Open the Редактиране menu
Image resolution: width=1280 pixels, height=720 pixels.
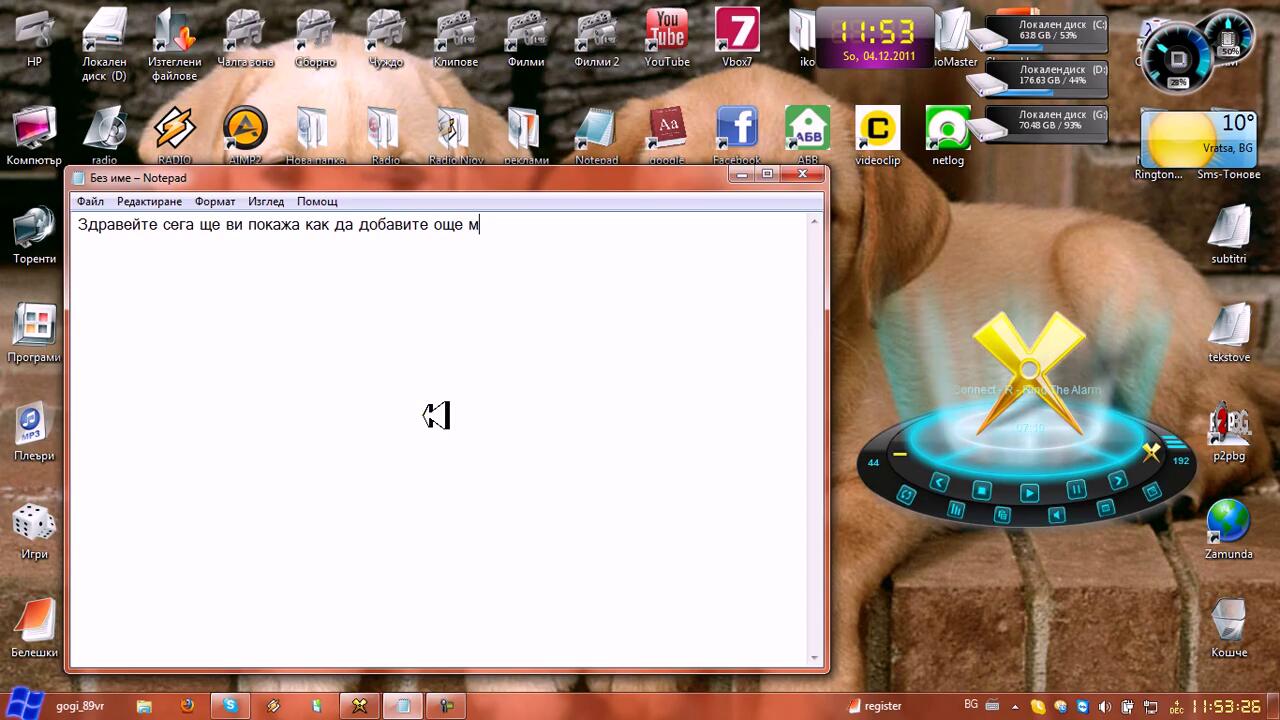[x=149, y=201]
